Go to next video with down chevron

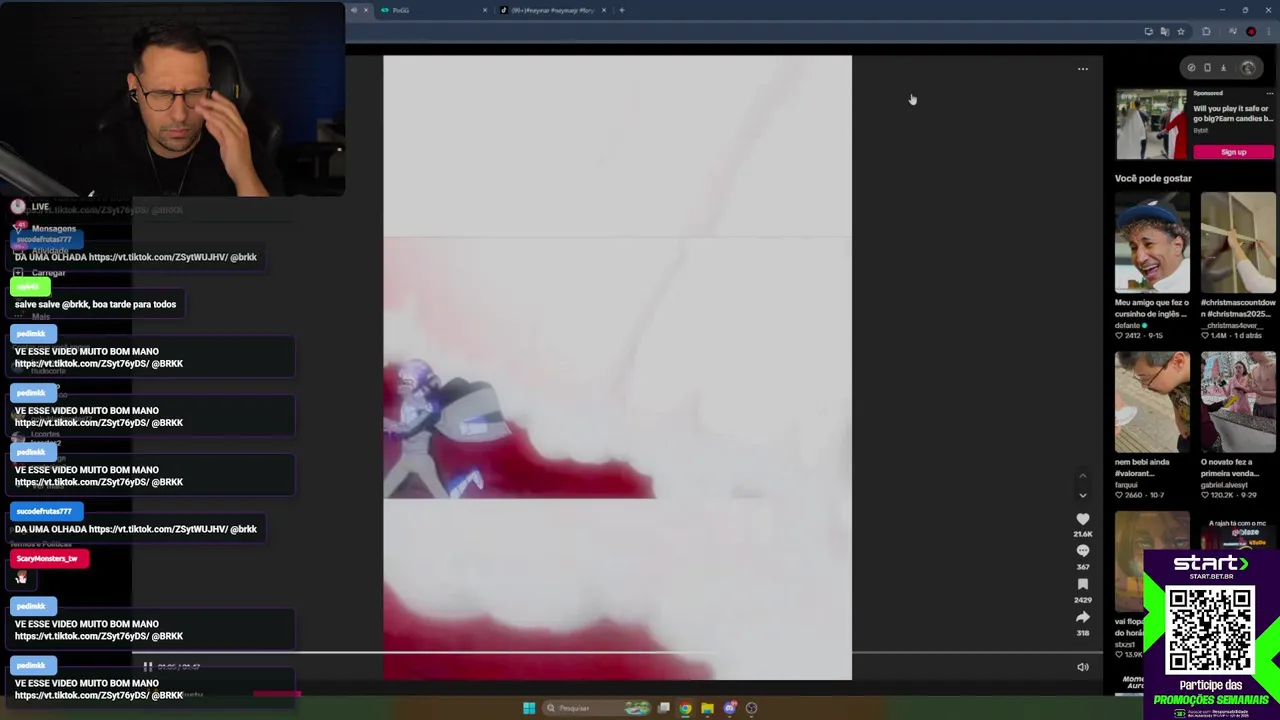tap(1082, 495)
